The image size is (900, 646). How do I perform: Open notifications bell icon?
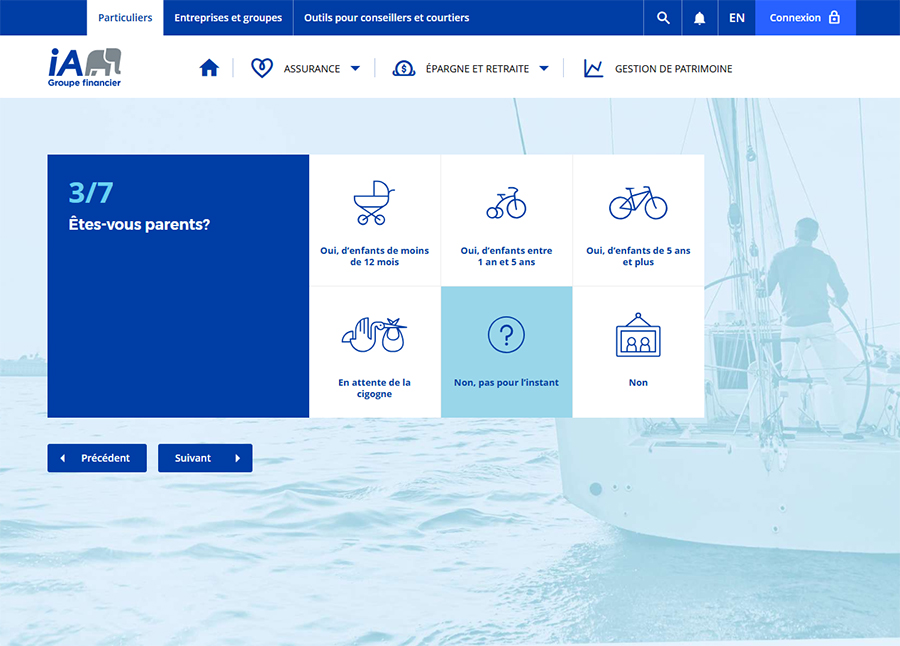point(700,18)
